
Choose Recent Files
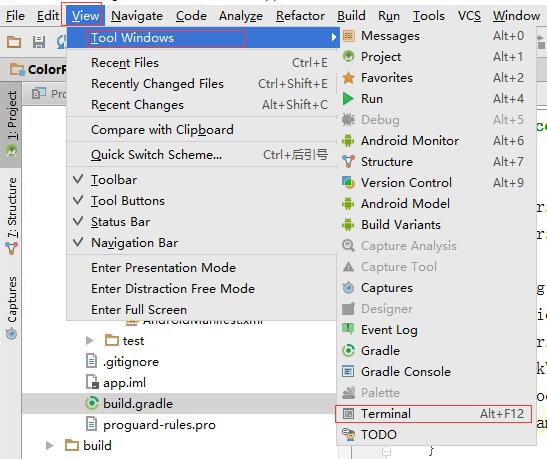pyautogui.click(x=202, y=63)
